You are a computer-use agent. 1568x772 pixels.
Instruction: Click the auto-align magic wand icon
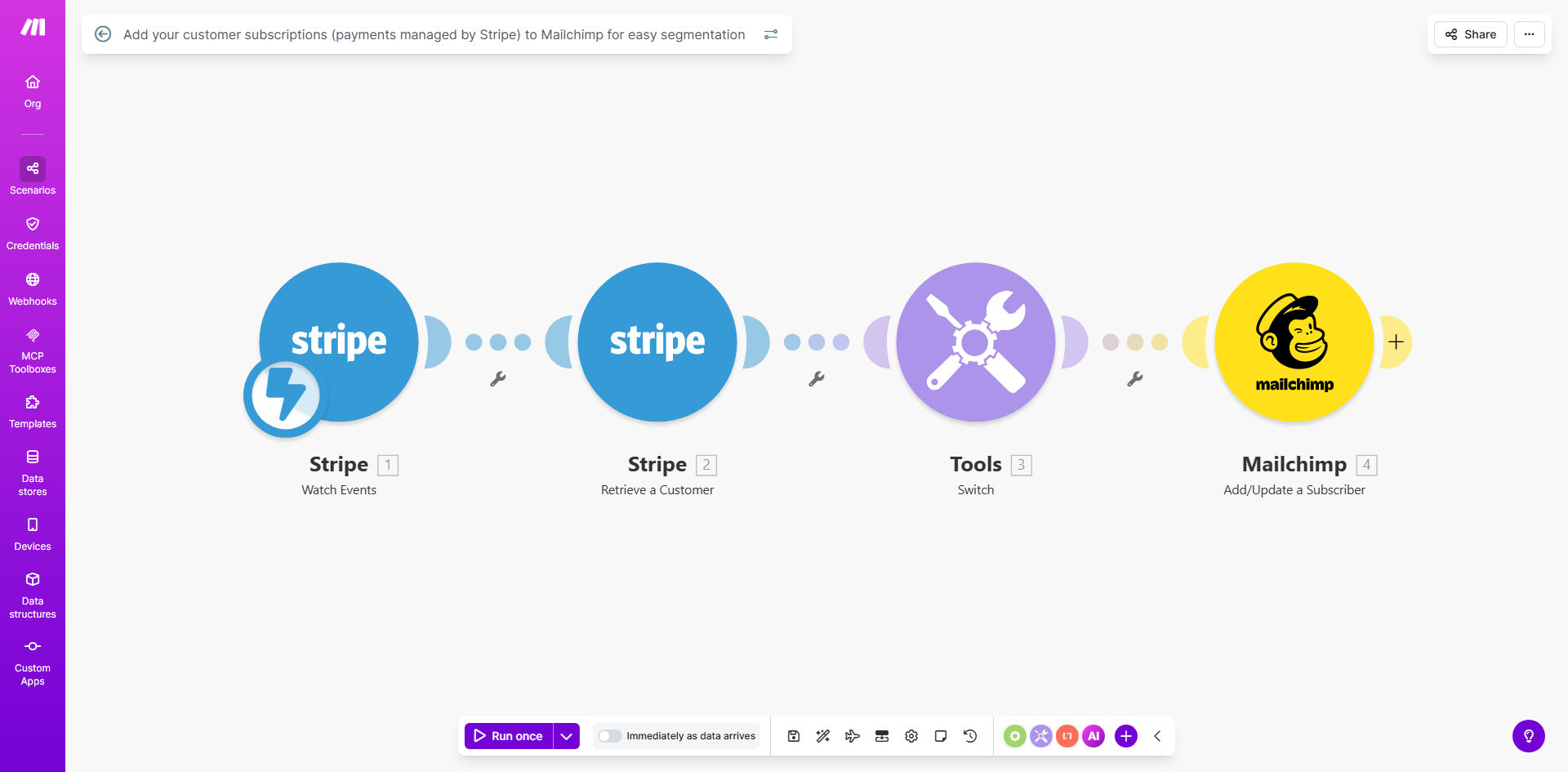click(x=823, y=736)
